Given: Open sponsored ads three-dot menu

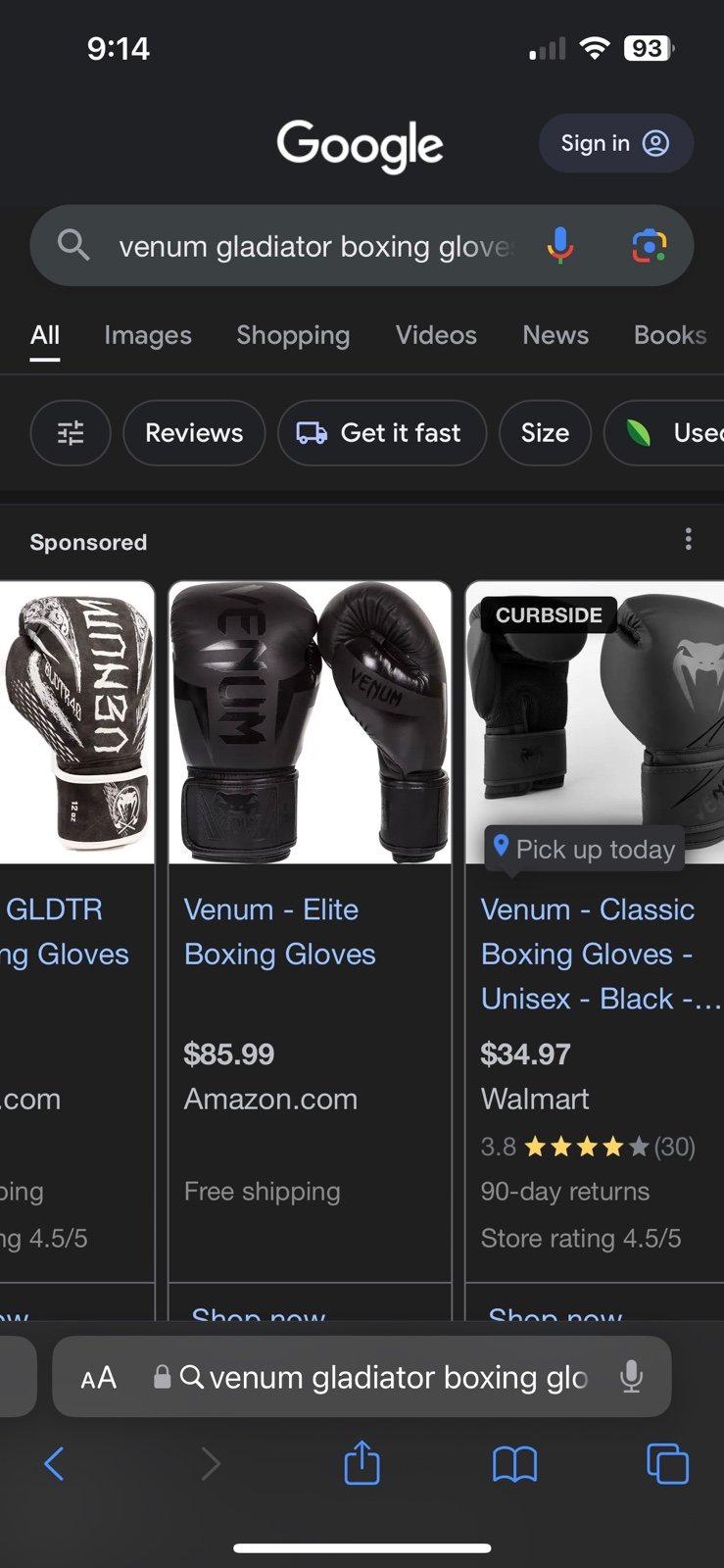Looking at the screenshot, I should (689, 539).
